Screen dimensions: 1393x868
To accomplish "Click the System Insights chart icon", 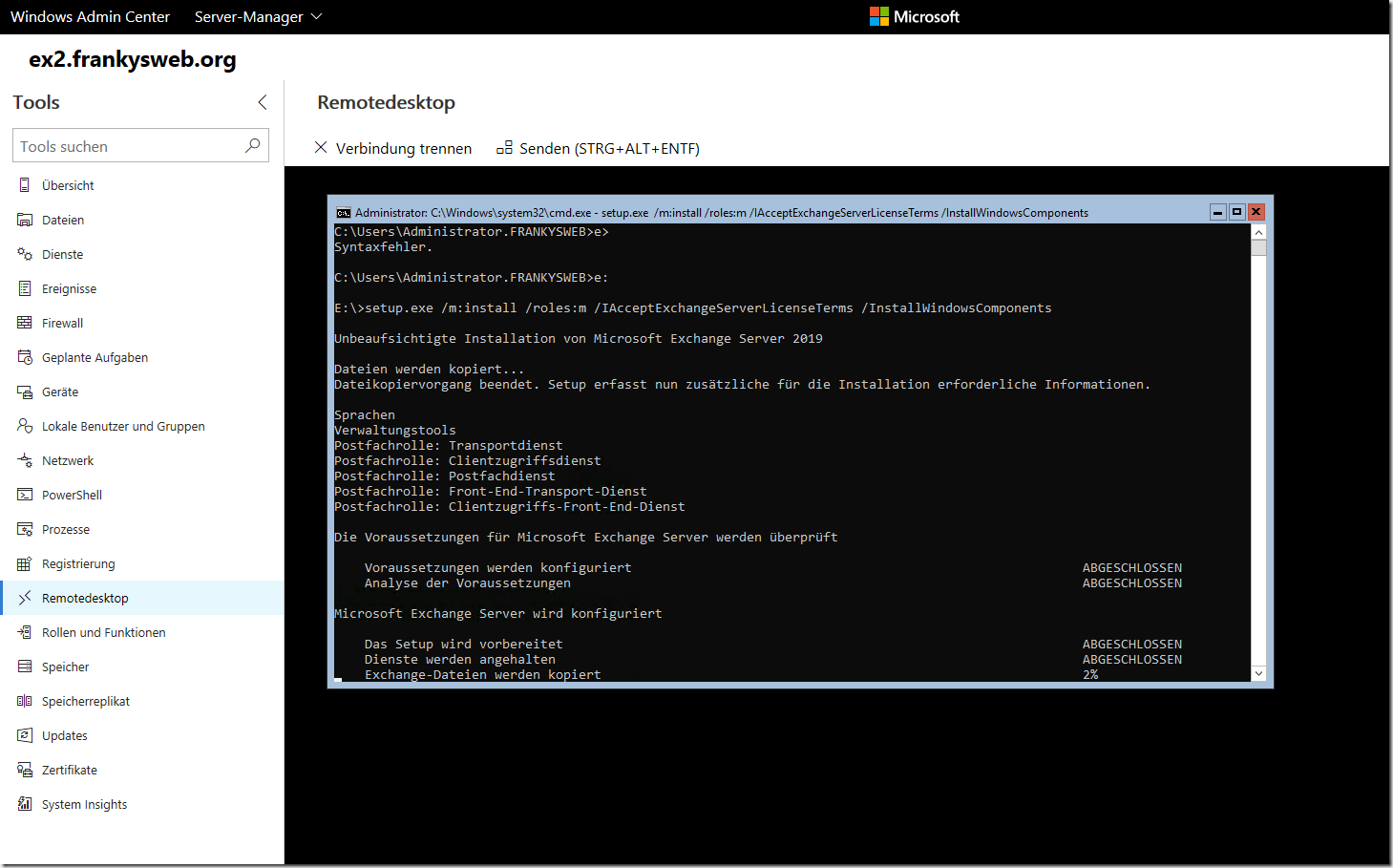I will point(25,804).
